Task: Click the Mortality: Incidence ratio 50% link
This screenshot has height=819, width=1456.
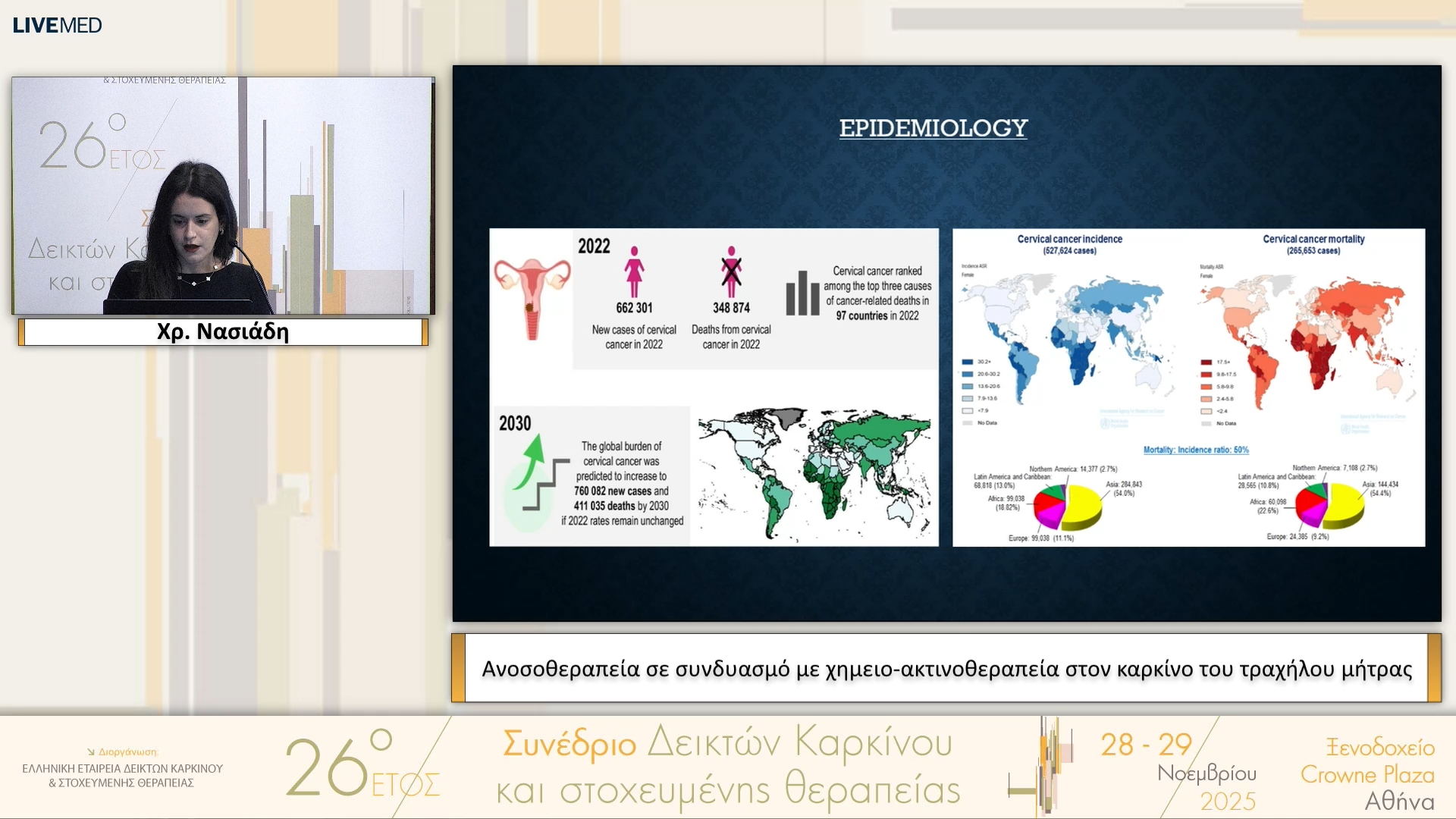Action: tap(1196, 450)
